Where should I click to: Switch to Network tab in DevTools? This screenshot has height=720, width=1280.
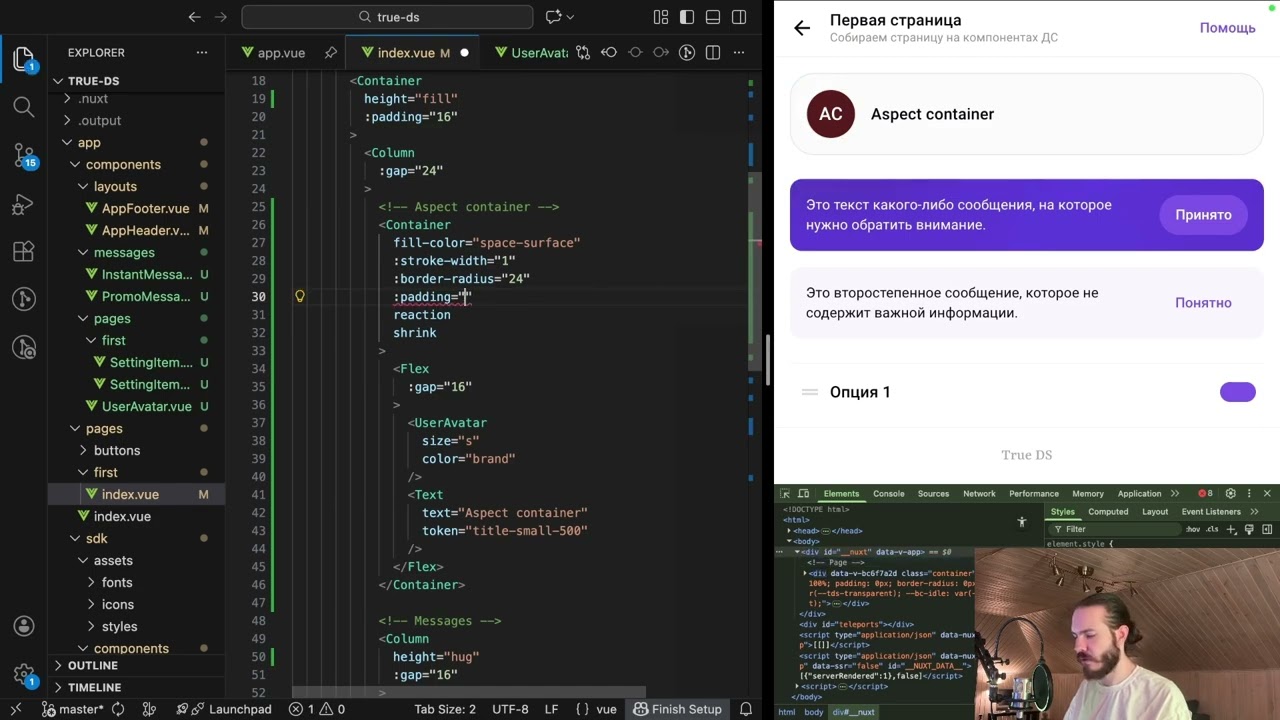pyautogui.click(x=979, y=494)
